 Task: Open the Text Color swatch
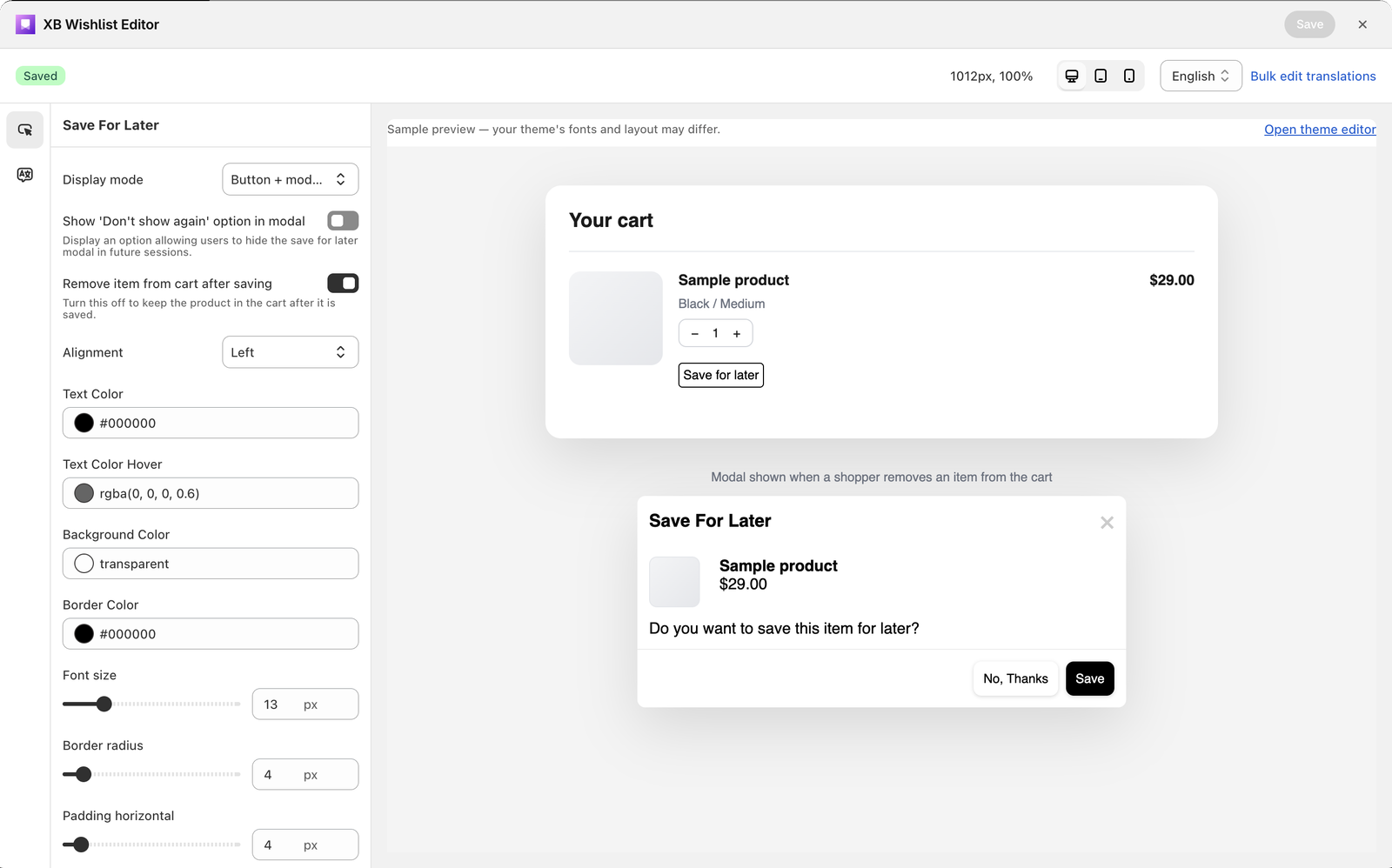coord(84,424)
